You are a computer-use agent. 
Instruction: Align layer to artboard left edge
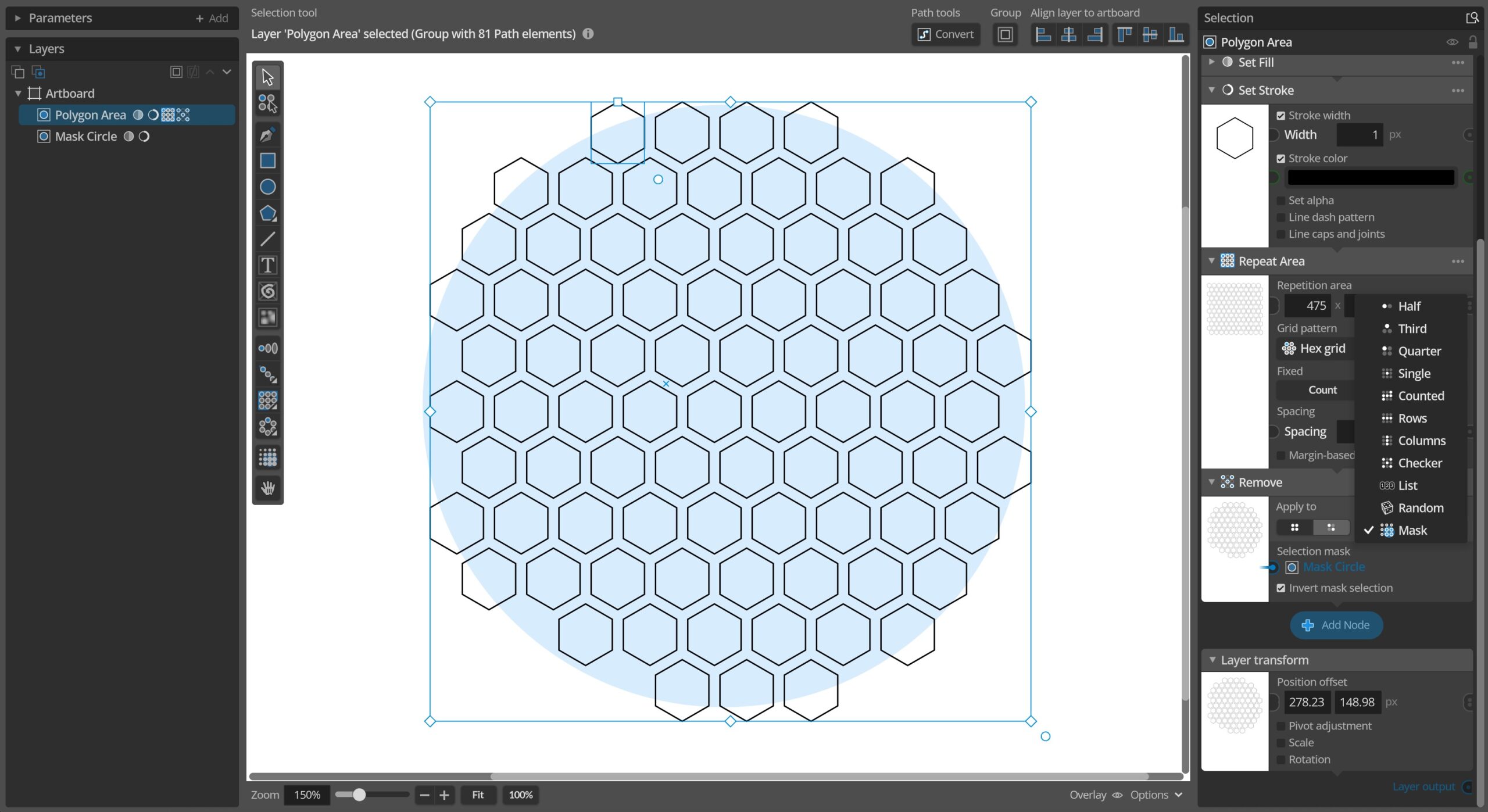click(x=1043, y=35)
